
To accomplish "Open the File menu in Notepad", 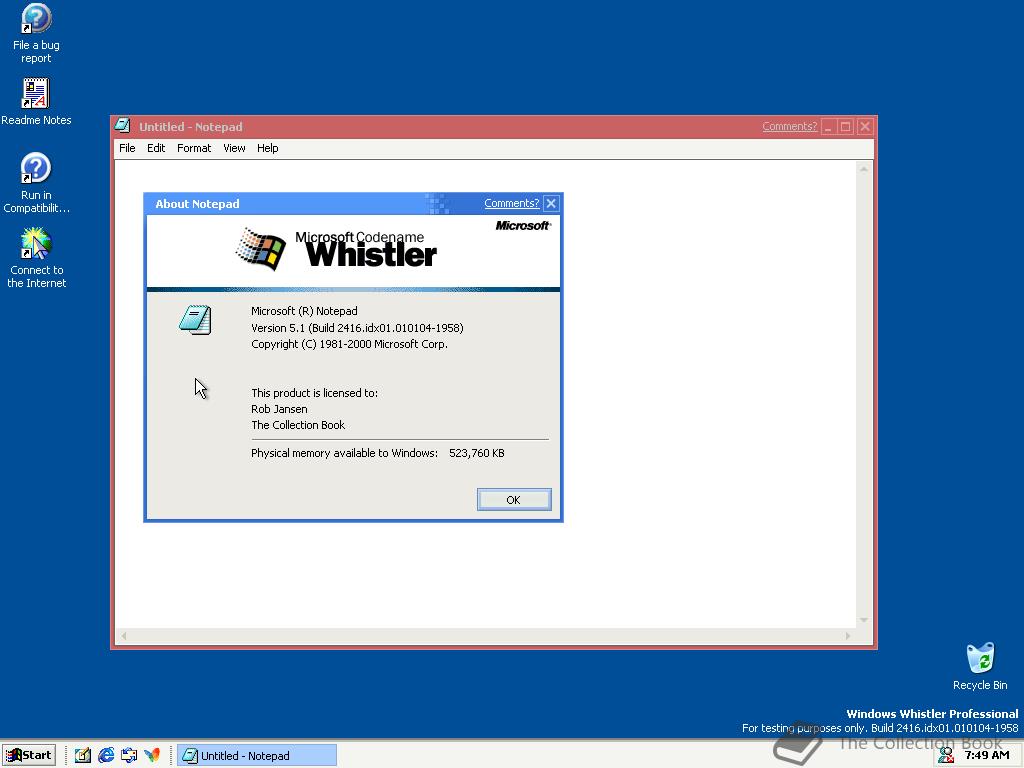I will tap(127, 148).
